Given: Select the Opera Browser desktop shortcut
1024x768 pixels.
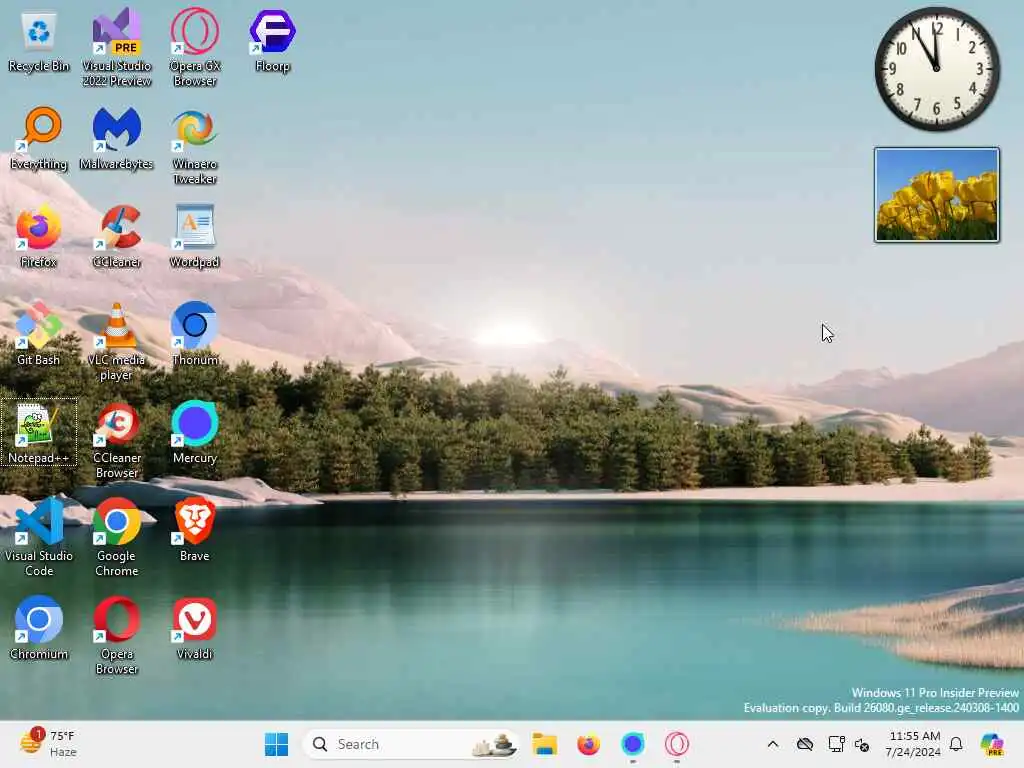Looking at the screenshot, I should [116, 636].
